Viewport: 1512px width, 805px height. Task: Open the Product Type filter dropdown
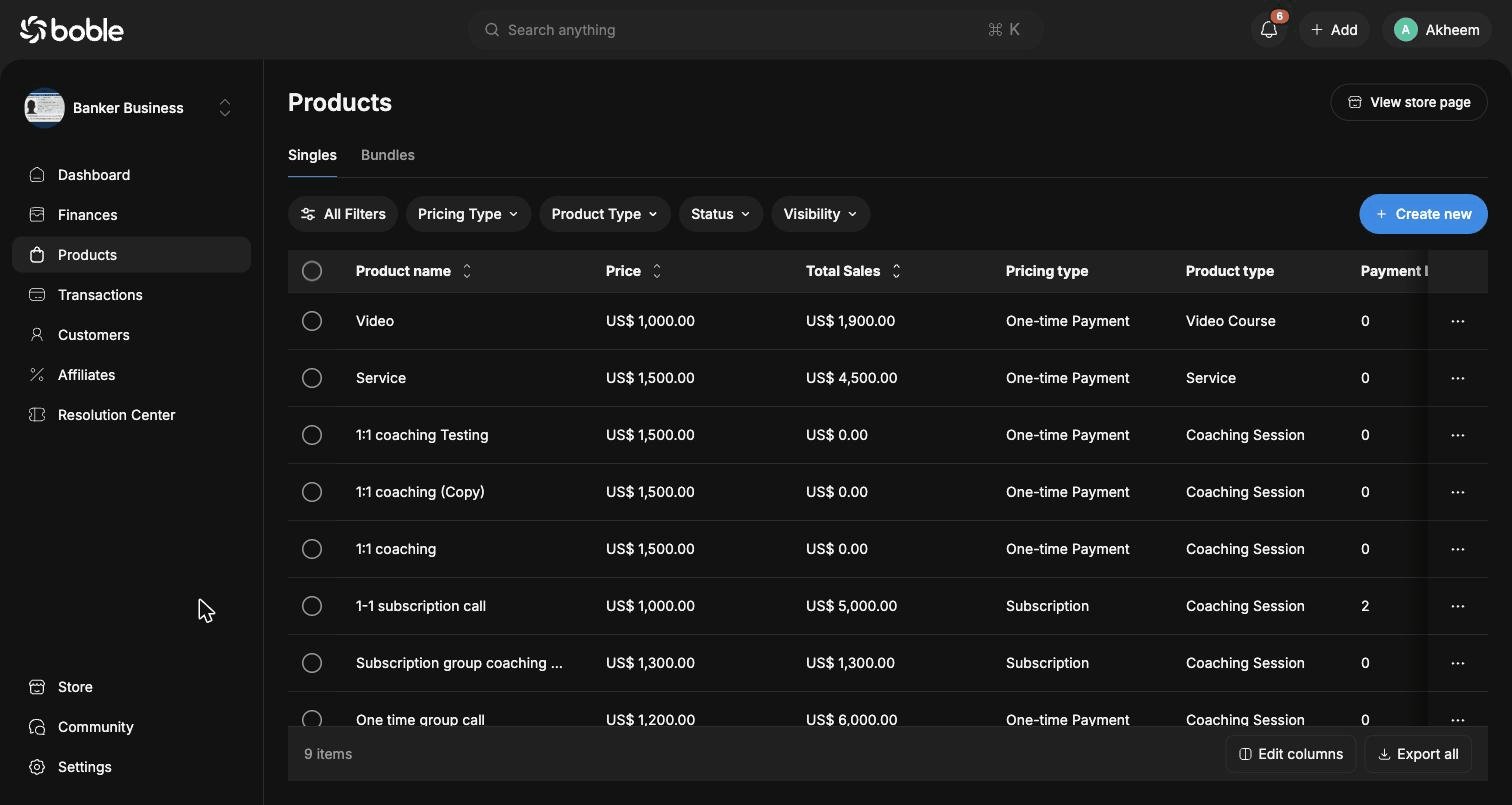[605, 214]
